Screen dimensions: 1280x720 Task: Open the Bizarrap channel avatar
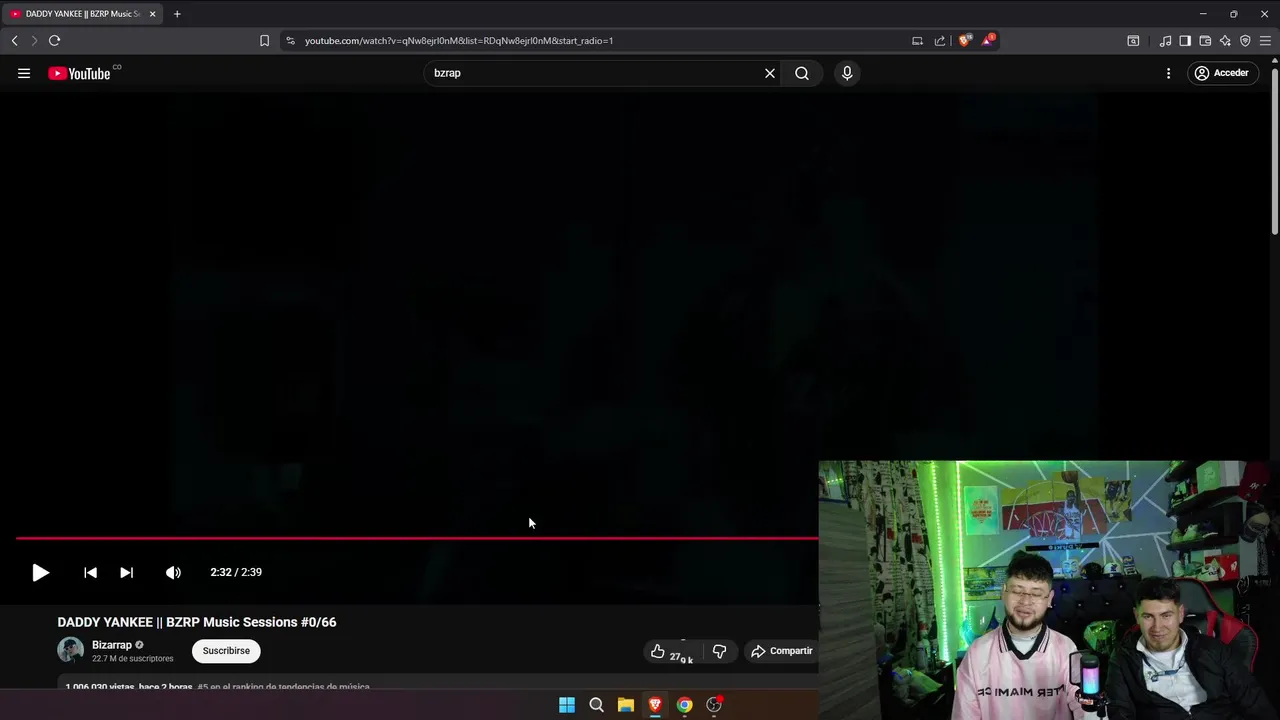[70, 650]
